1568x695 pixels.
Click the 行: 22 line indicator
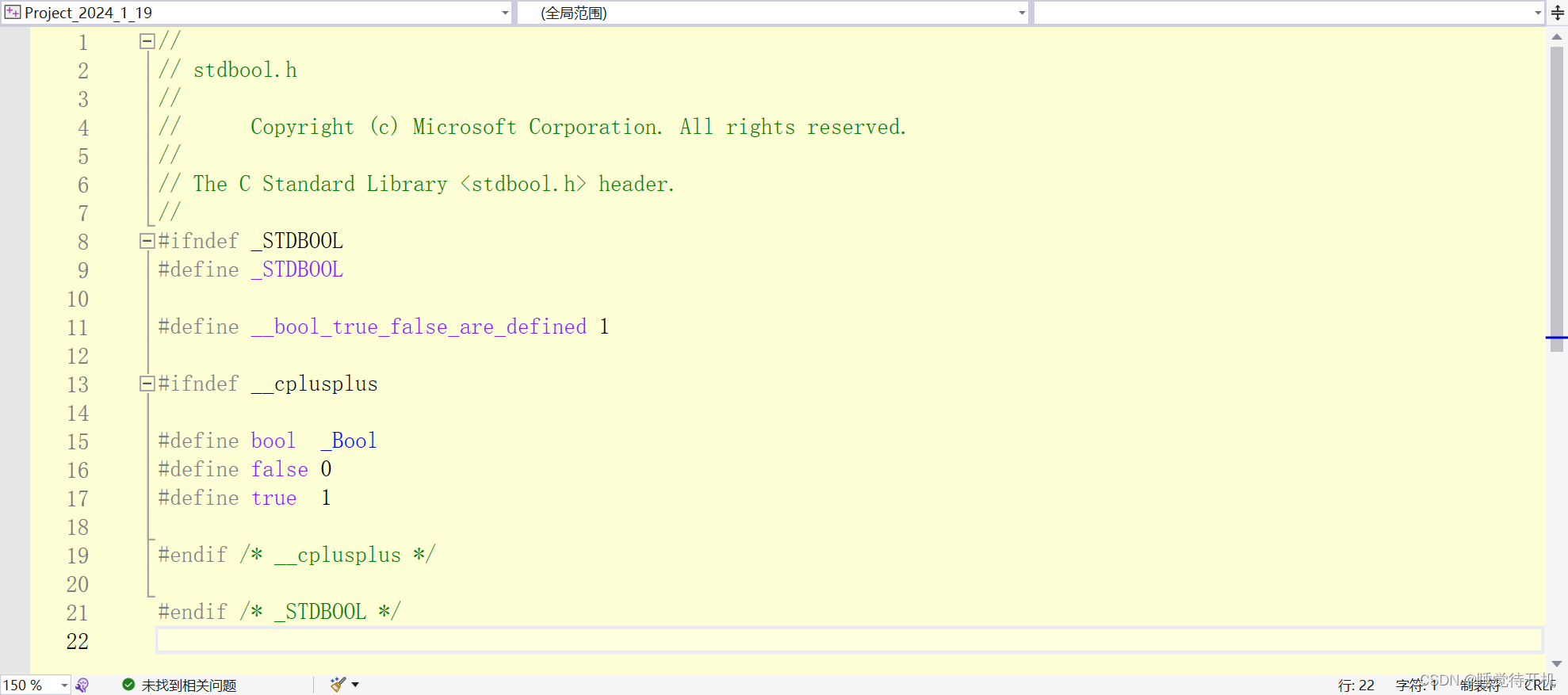click(x=1356, y=685)
